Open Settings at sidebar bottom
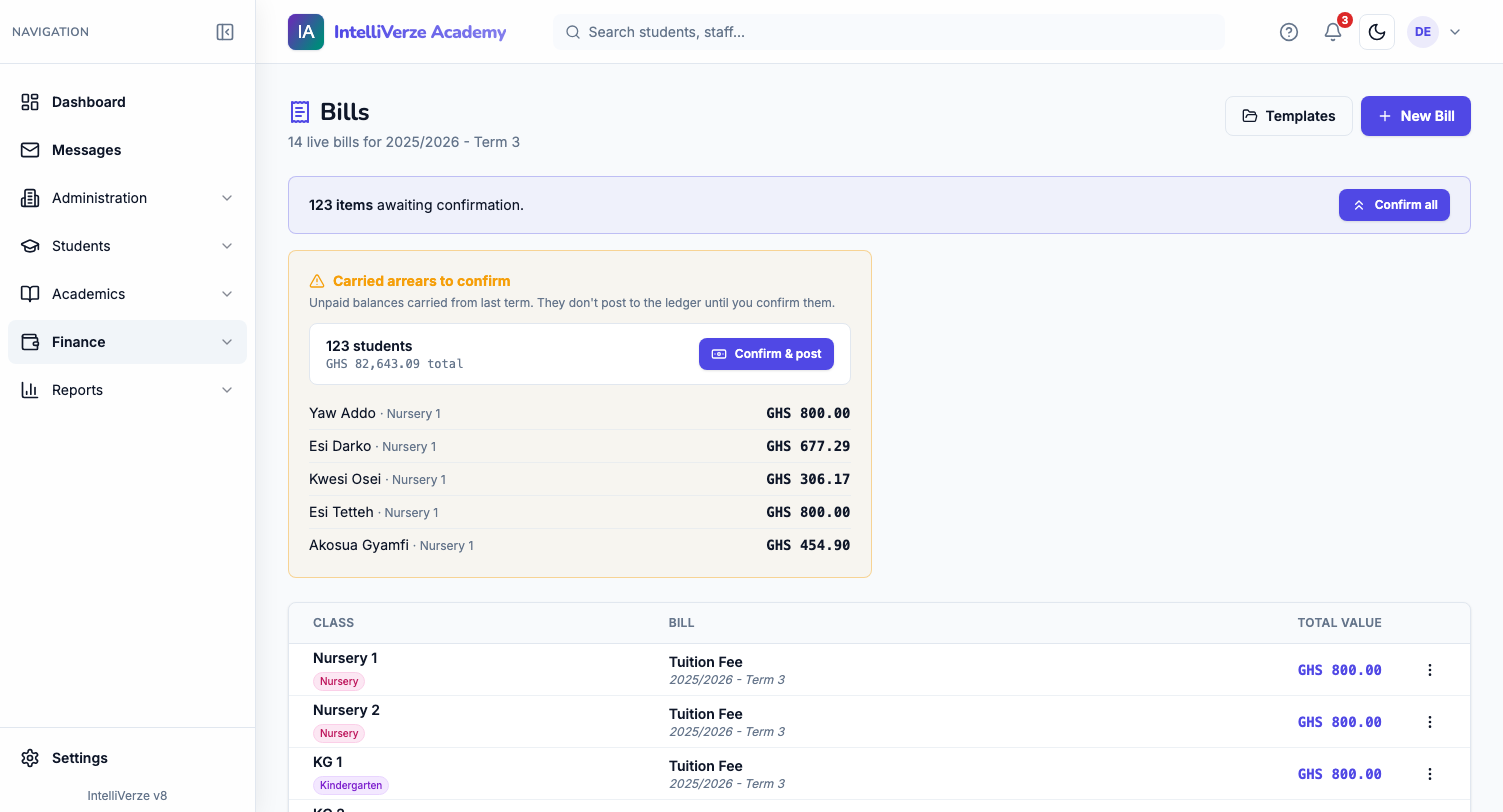Screen dimensions: 1503x812 click(127, 758)
